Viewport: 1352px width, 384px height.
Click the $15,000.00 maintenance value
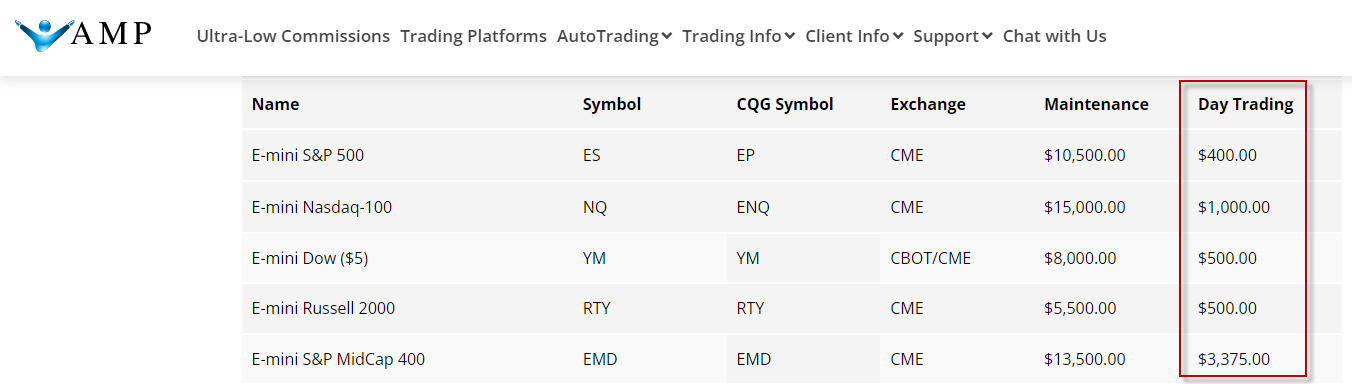tap(1085, 207)
